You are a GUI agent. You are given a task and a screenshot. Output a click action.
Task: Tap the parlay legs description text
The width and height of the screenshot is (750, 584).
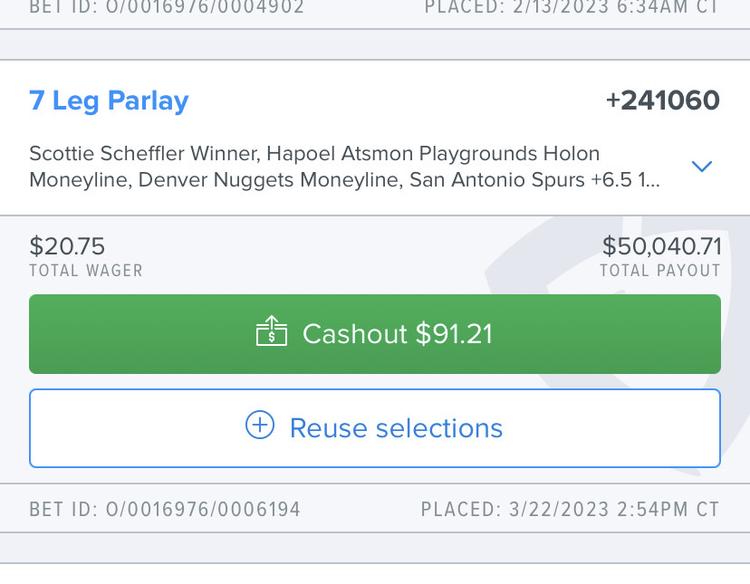coord(344,166)
